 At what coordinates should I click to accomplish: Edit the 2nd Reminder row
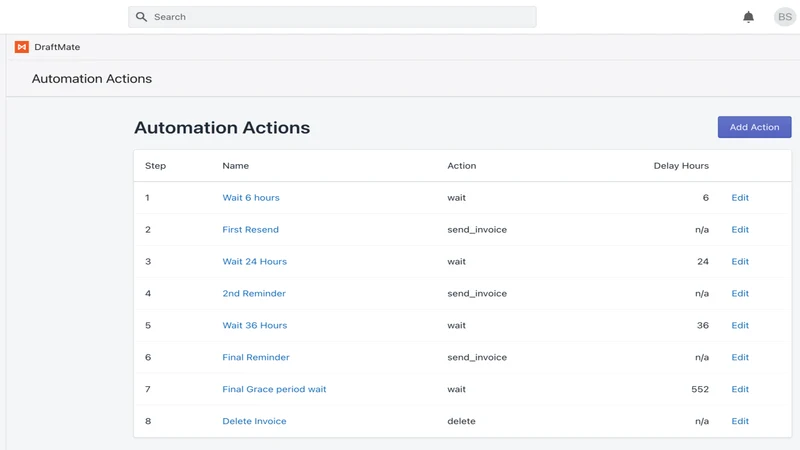740,293
